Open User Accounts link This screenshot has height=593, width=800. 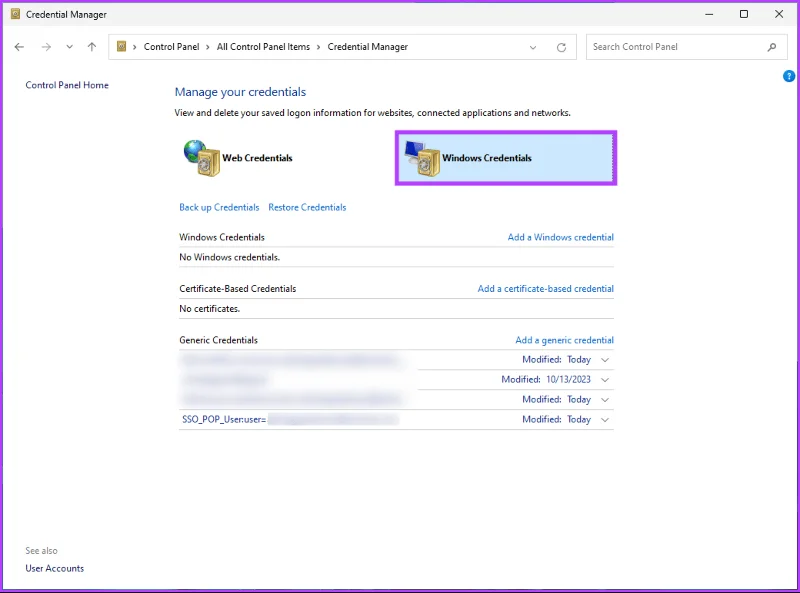click(x=55, y=569)
